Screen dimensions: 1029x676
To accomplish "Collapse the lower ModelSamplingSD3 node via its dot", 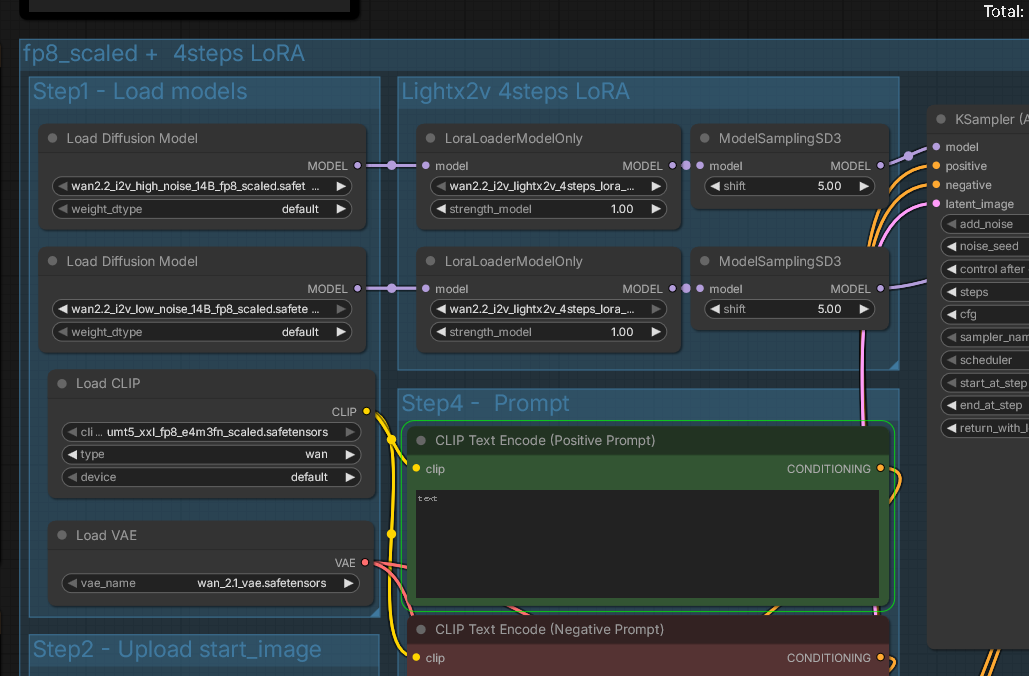I will pyautogui.click(x=705, y=261).
